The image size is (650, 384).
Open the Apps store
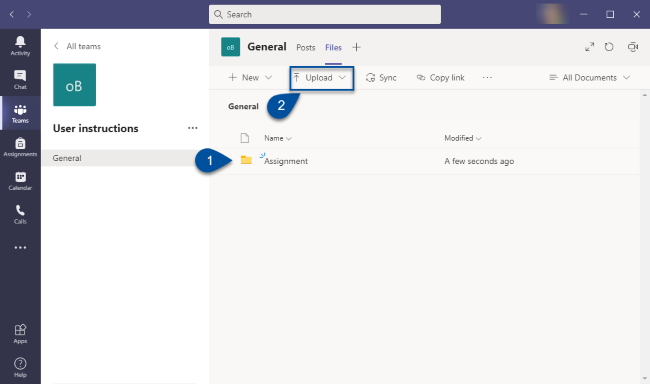click(x=20, y=334)
